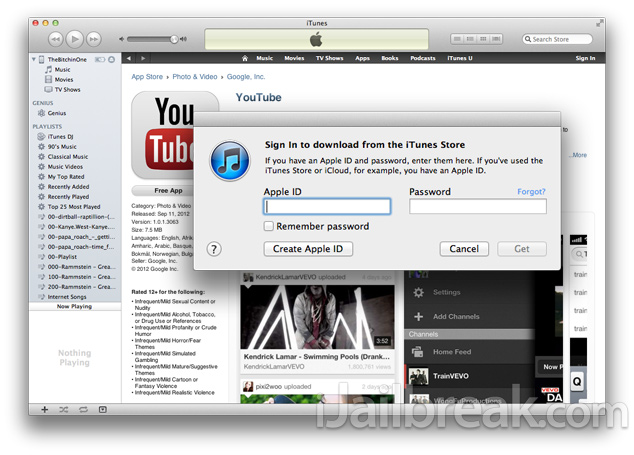Open the iTunes U store tab
Viewport: 634px width, 455px height.
click(460, 58)
